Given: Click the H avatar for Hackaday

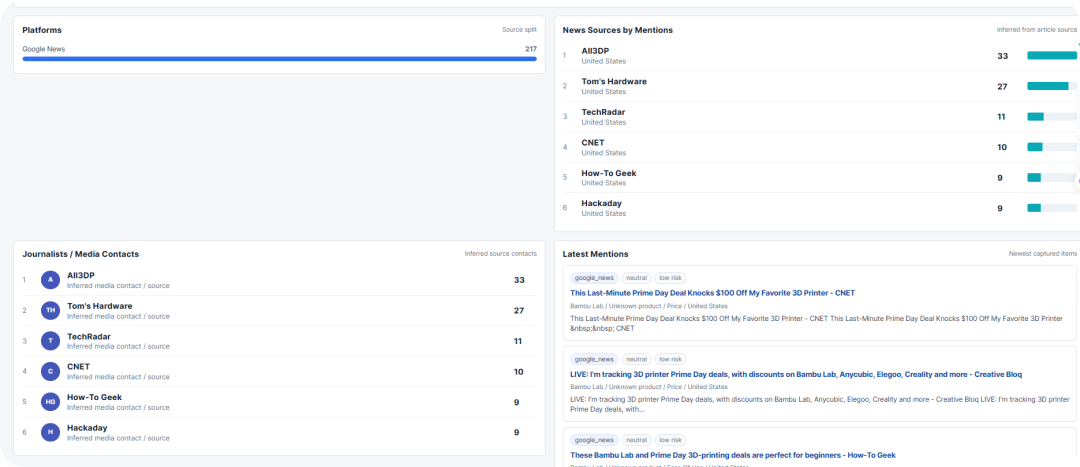Looking at the screenshot, I should pos(50,432).
